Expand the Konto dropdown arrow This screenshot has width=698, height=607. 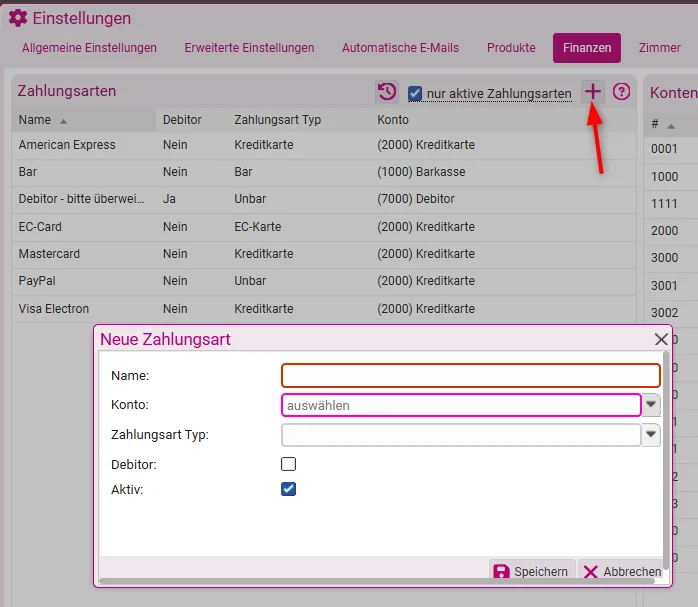651,405
